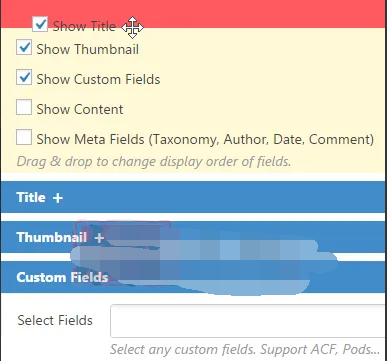Expand the Thumbnail accordion header
Screen dimensions: 387x361
(193, 237)
